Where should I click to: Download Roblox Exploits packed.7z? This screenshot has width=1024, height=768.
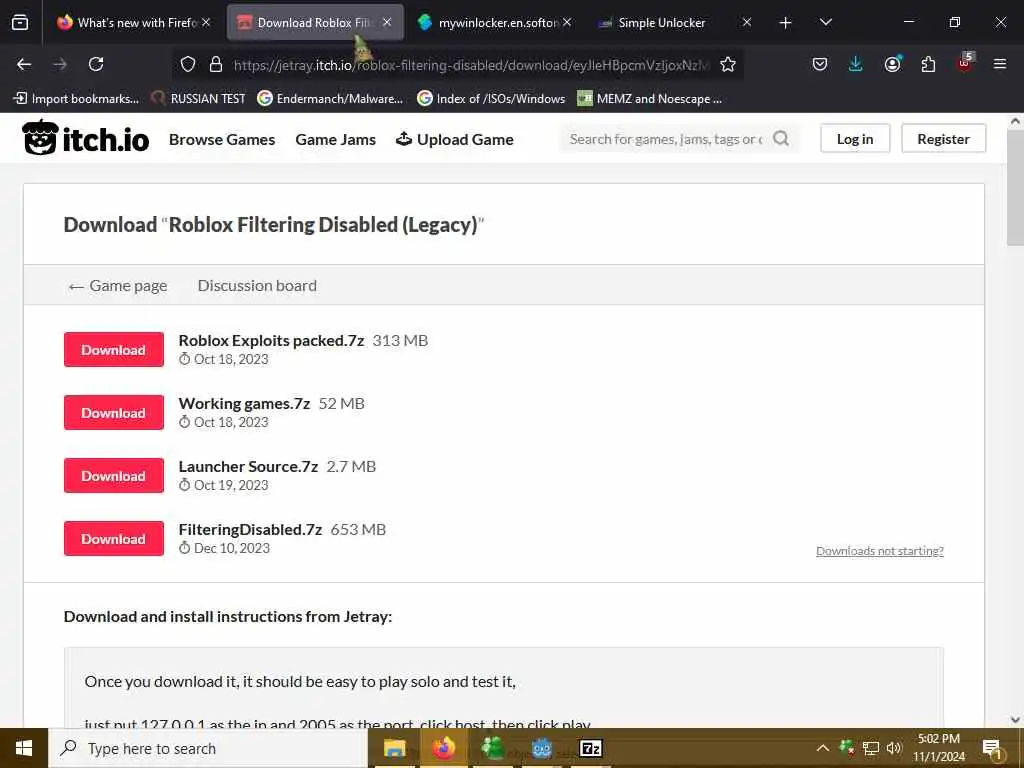(114, 349)
